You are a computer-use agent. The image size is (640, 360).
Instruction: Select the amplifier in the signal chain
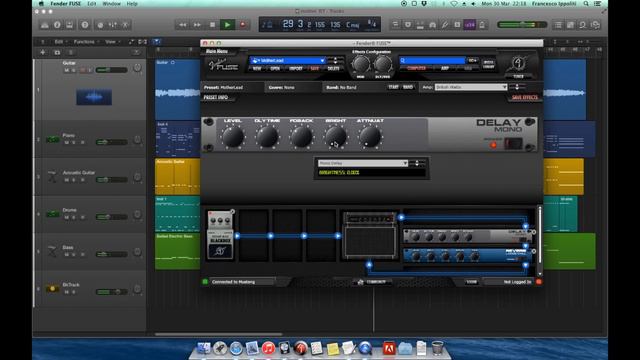click(x=369, y=236)
